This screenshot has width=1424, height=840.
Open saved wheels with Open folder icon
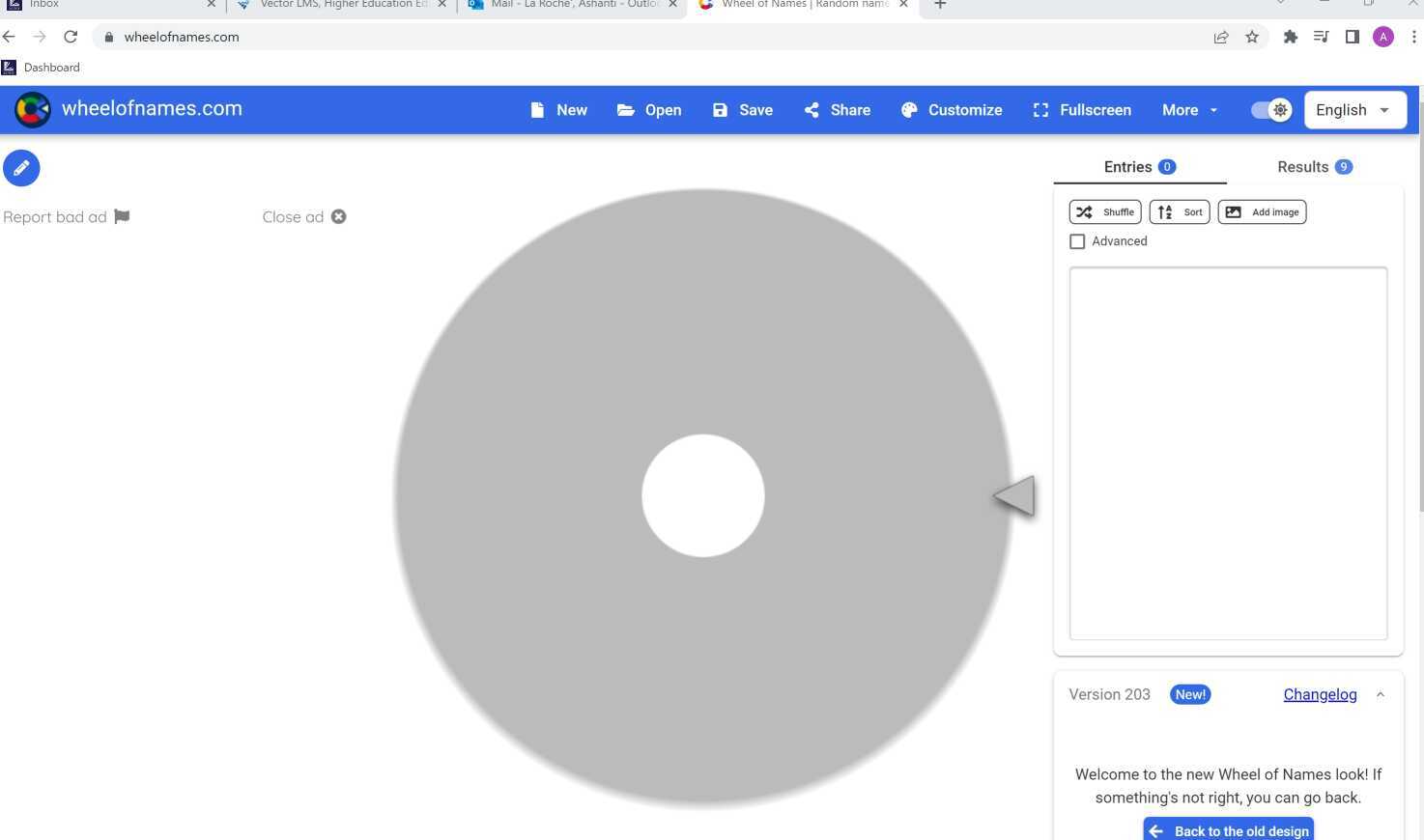click(x=626, y=110)
